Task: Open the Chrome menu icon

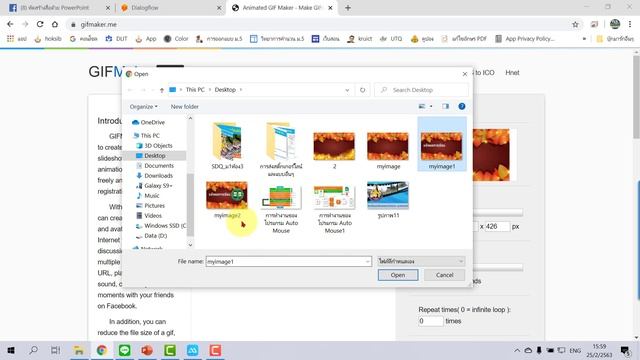Action: tap(630, 24)
